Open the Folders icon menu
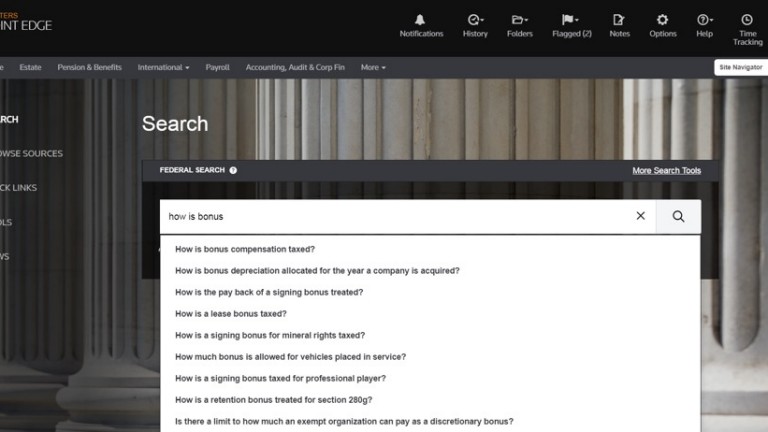The image size is (768, 432). (x=519, y=20)
